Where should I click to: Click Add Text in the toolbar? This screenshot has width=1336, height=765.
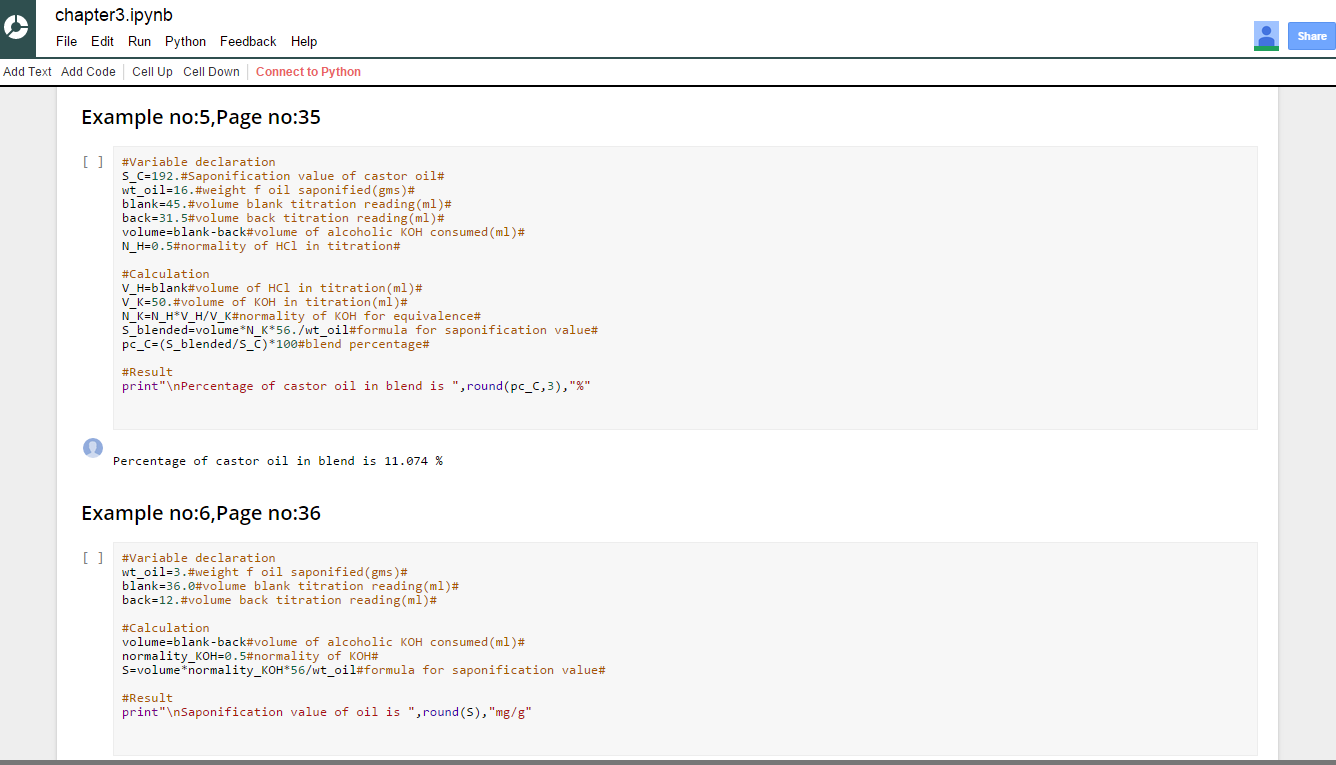(x=28, y=72)
